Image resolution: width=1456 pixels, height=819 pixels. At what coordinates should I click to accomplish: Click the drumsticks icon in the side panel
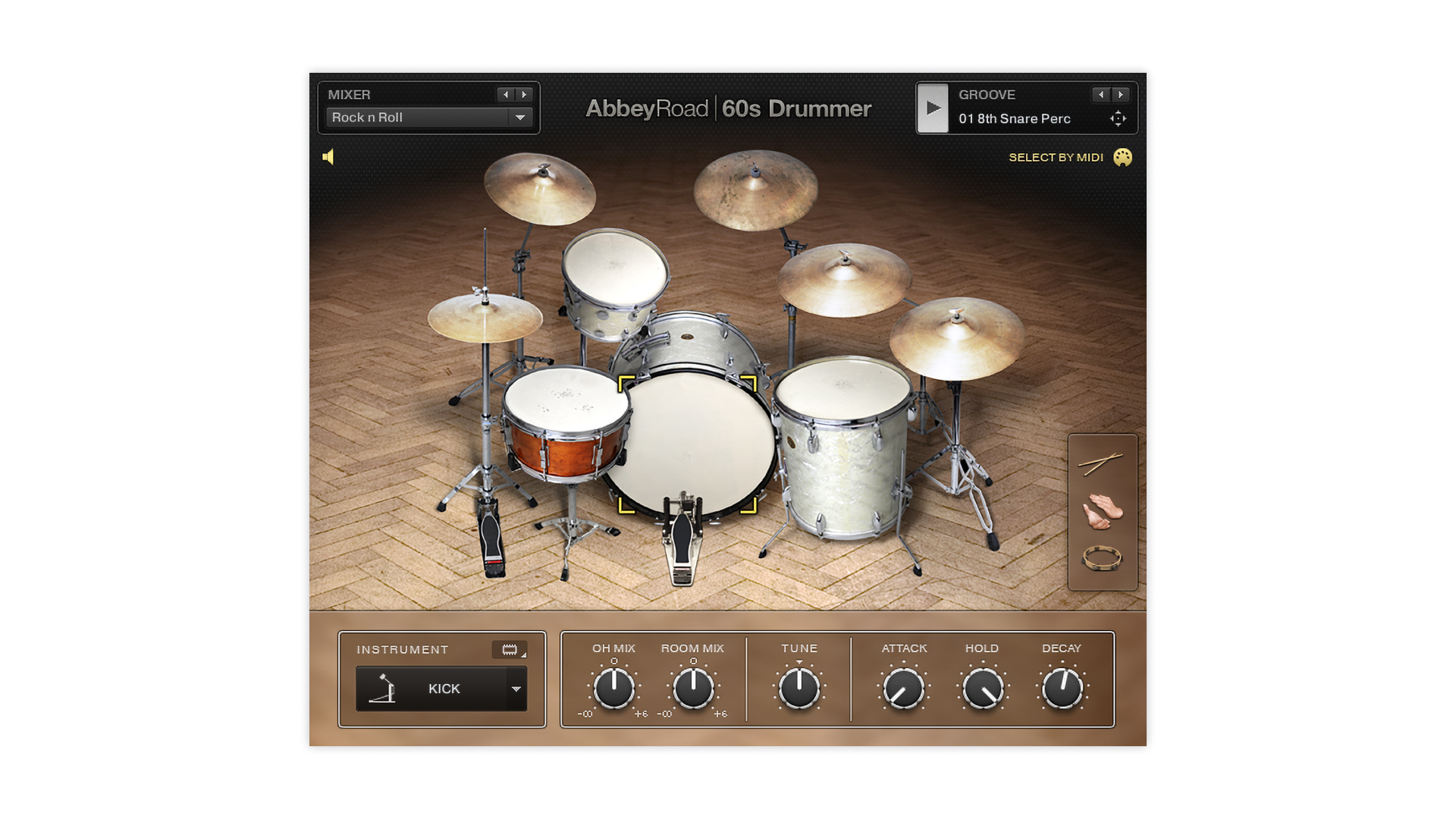click(x=1101, y=463)
